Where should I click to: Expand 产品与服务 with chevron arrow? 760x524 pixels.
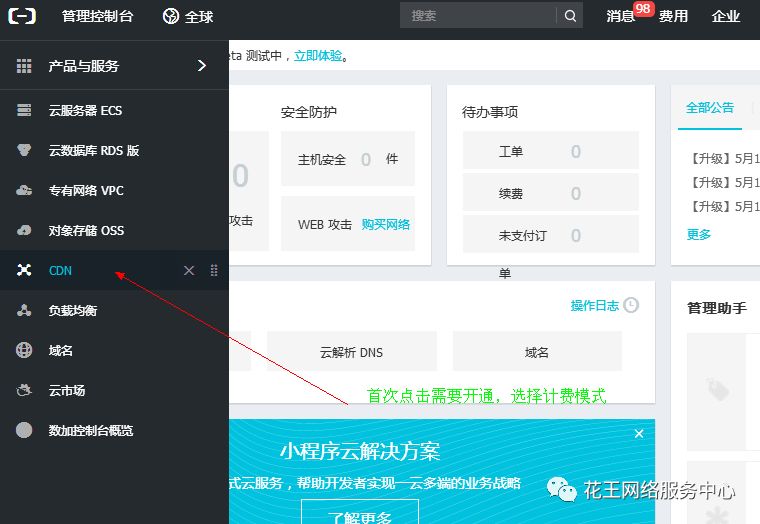pos(202,65)
